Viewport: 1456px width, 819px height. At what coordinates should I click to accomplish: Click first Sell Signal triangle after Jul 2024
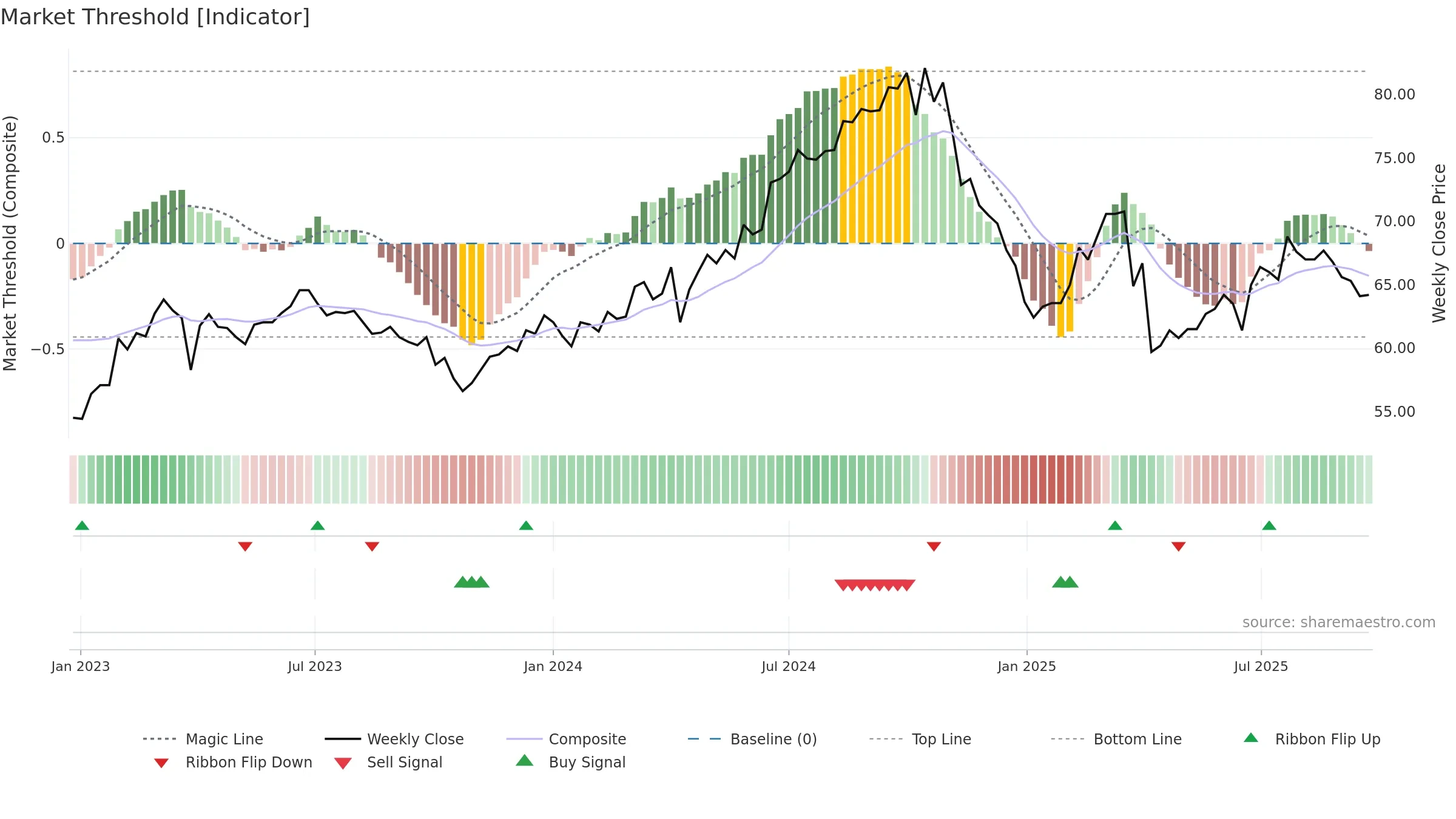(x=843, y=585)
